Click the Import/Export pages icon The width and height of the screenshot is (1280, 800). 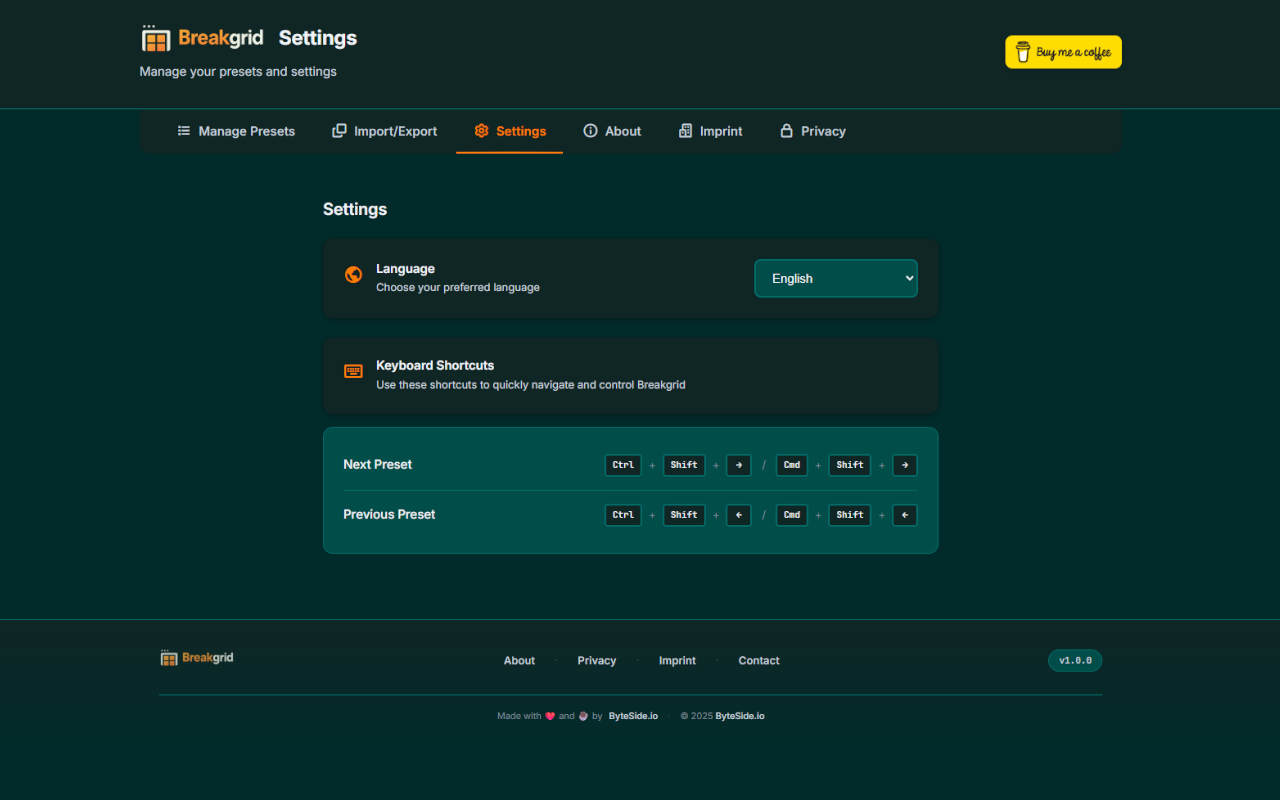[338, 131]
